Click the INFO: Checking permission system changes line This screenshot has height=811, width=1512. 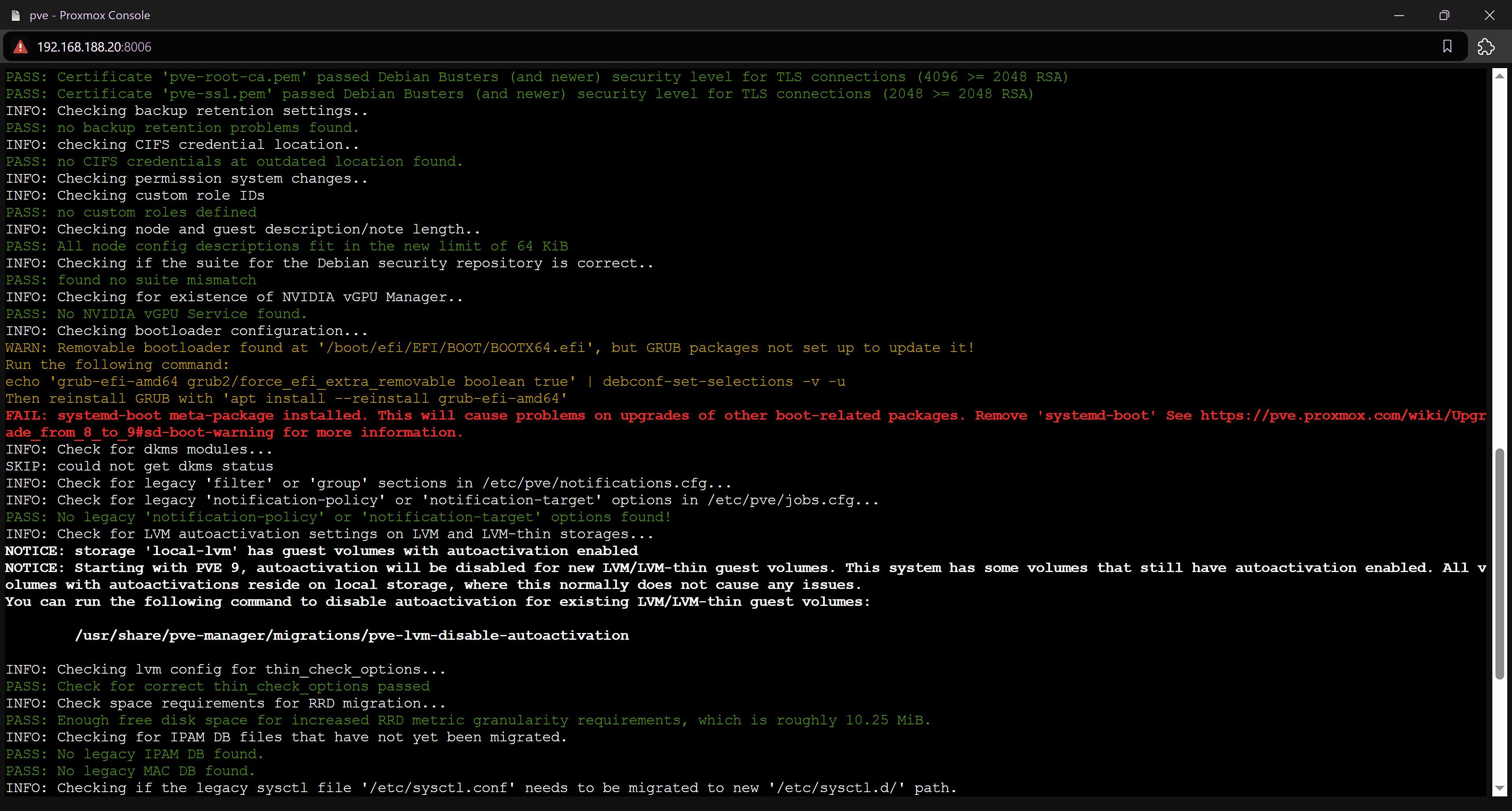(187, 178)
